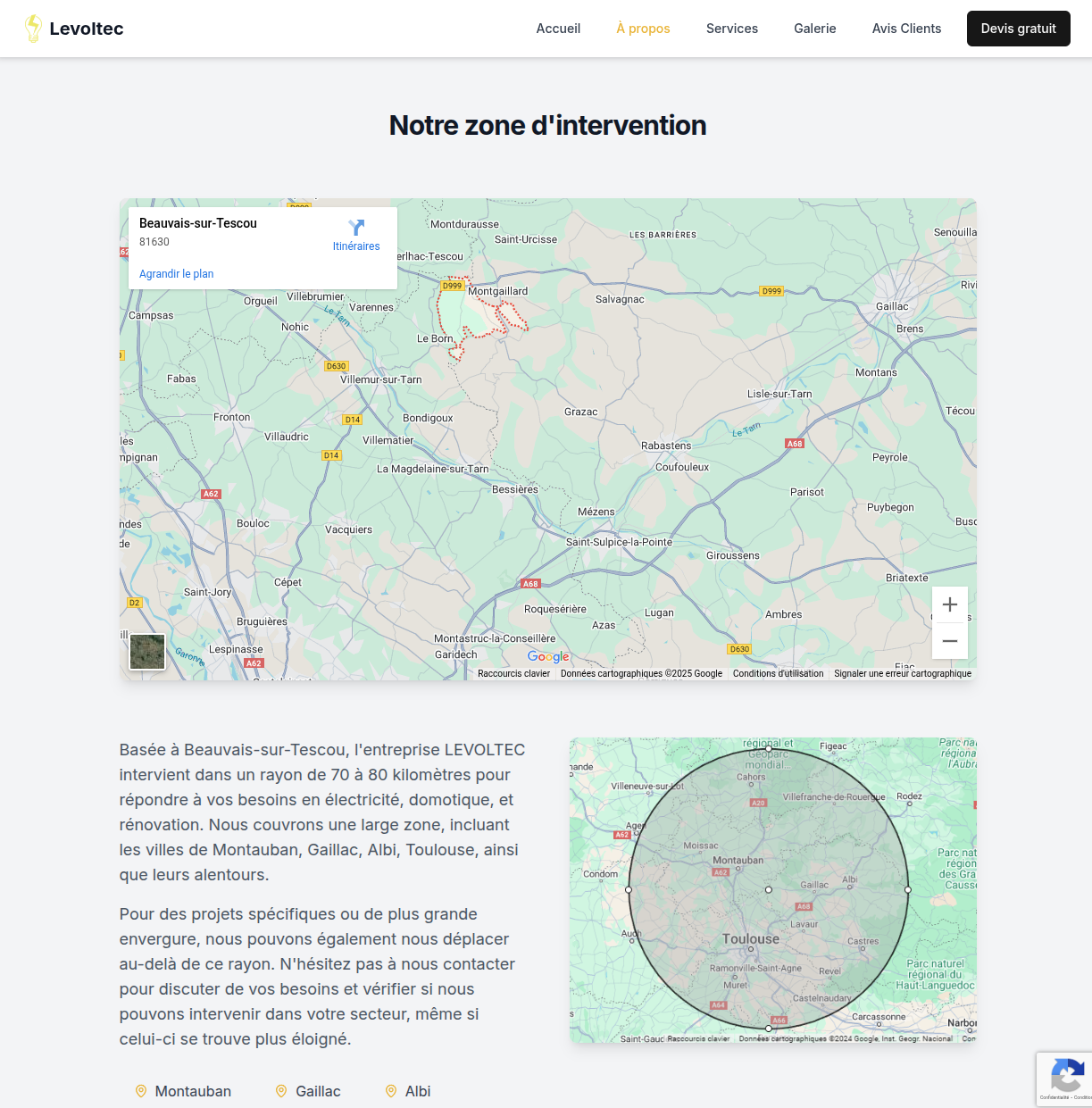Click the location pin beside Albi
Screen dimensions: 1092x1108
[x=390, y=1091]
